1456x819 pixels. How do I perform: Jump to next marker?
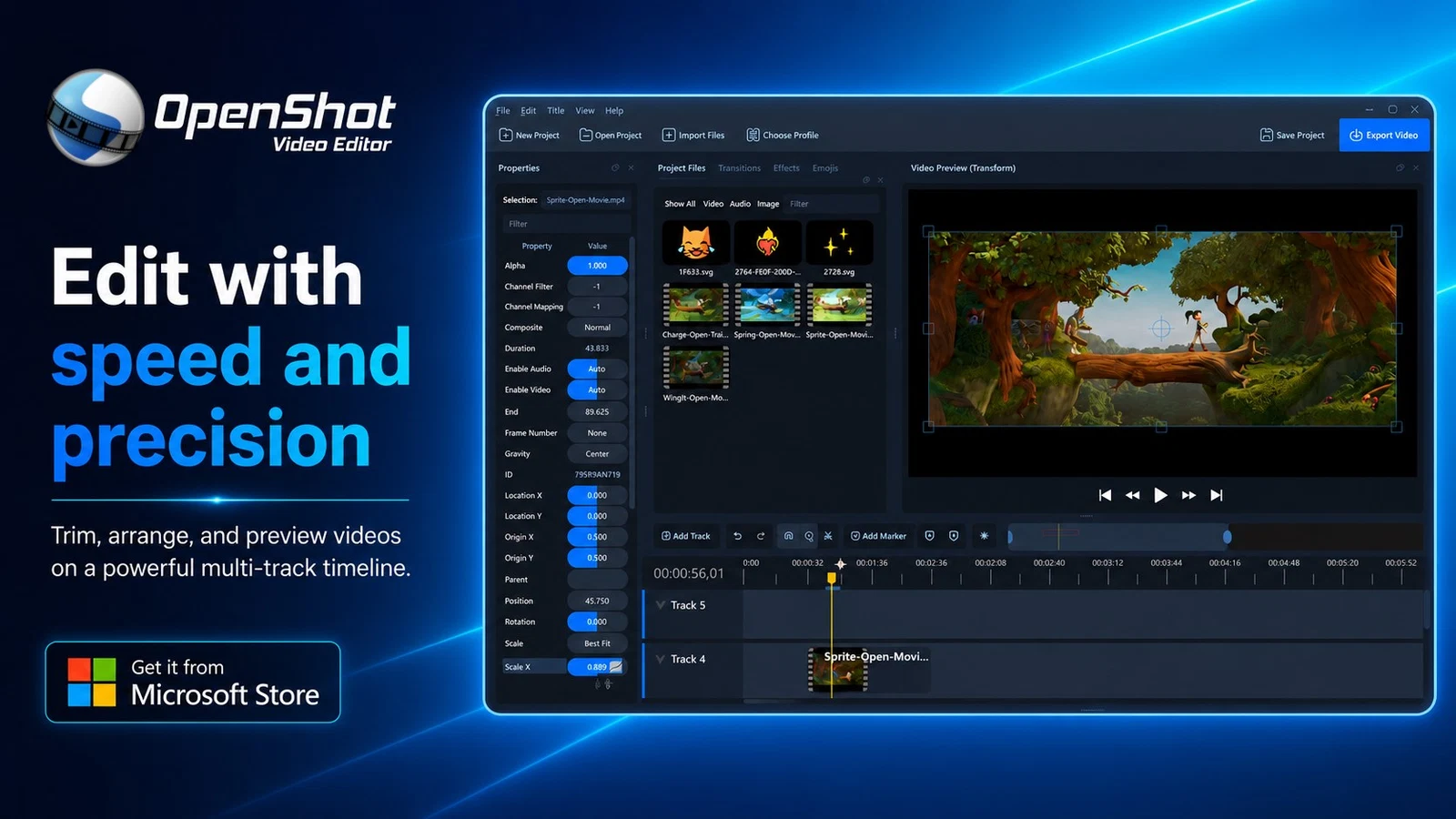[x=954, y=536]
